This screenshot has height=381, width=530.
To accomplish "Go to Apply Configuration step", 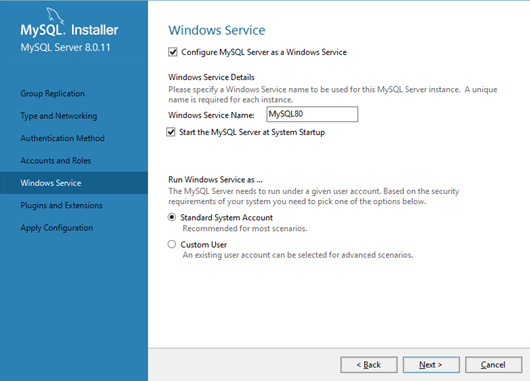I will click(x=56, y=228).
